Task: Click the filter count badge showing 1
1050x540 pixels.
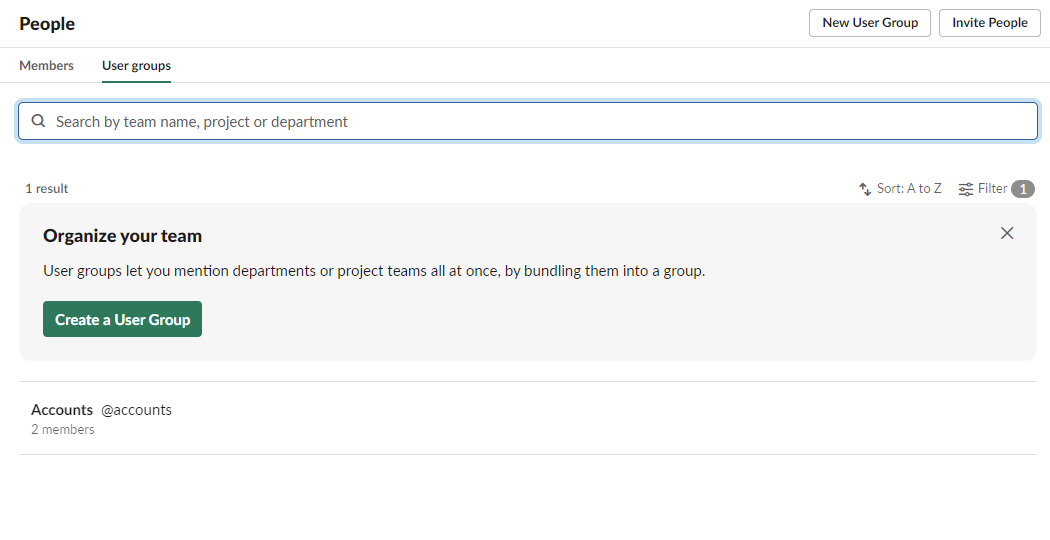Action: 1023,189
